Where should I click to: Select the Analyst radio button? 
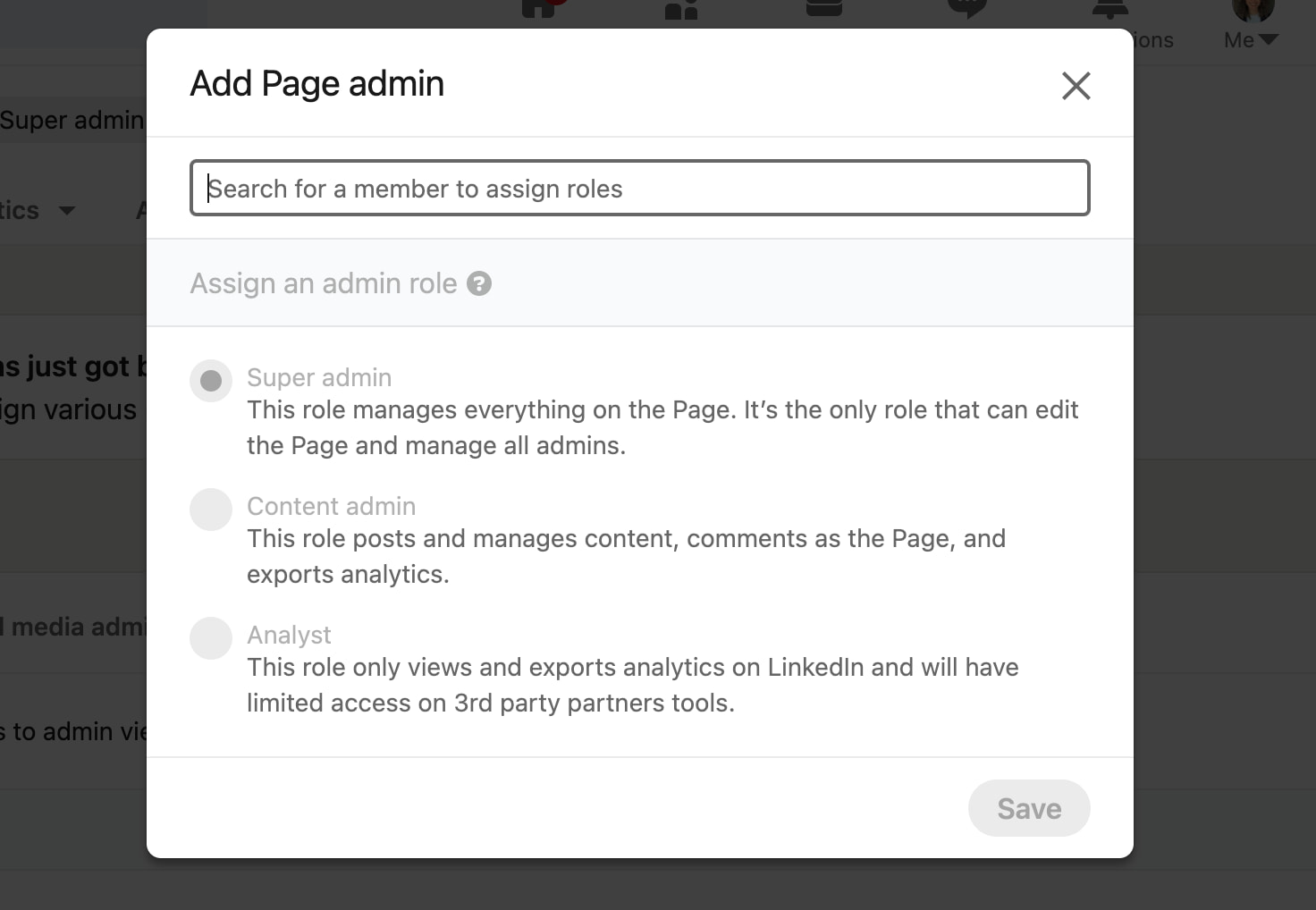[x=211, y=638]
